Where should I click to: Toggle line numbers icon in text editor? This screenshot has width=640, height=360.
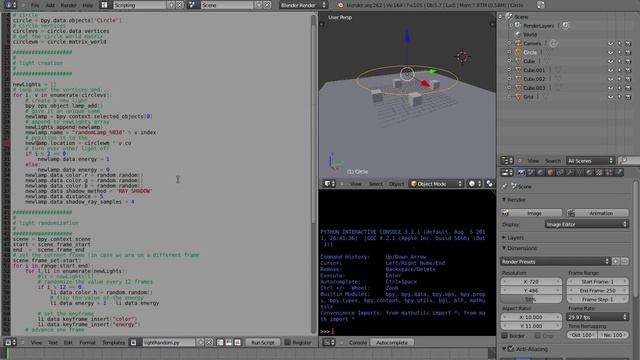coord(220,342)
